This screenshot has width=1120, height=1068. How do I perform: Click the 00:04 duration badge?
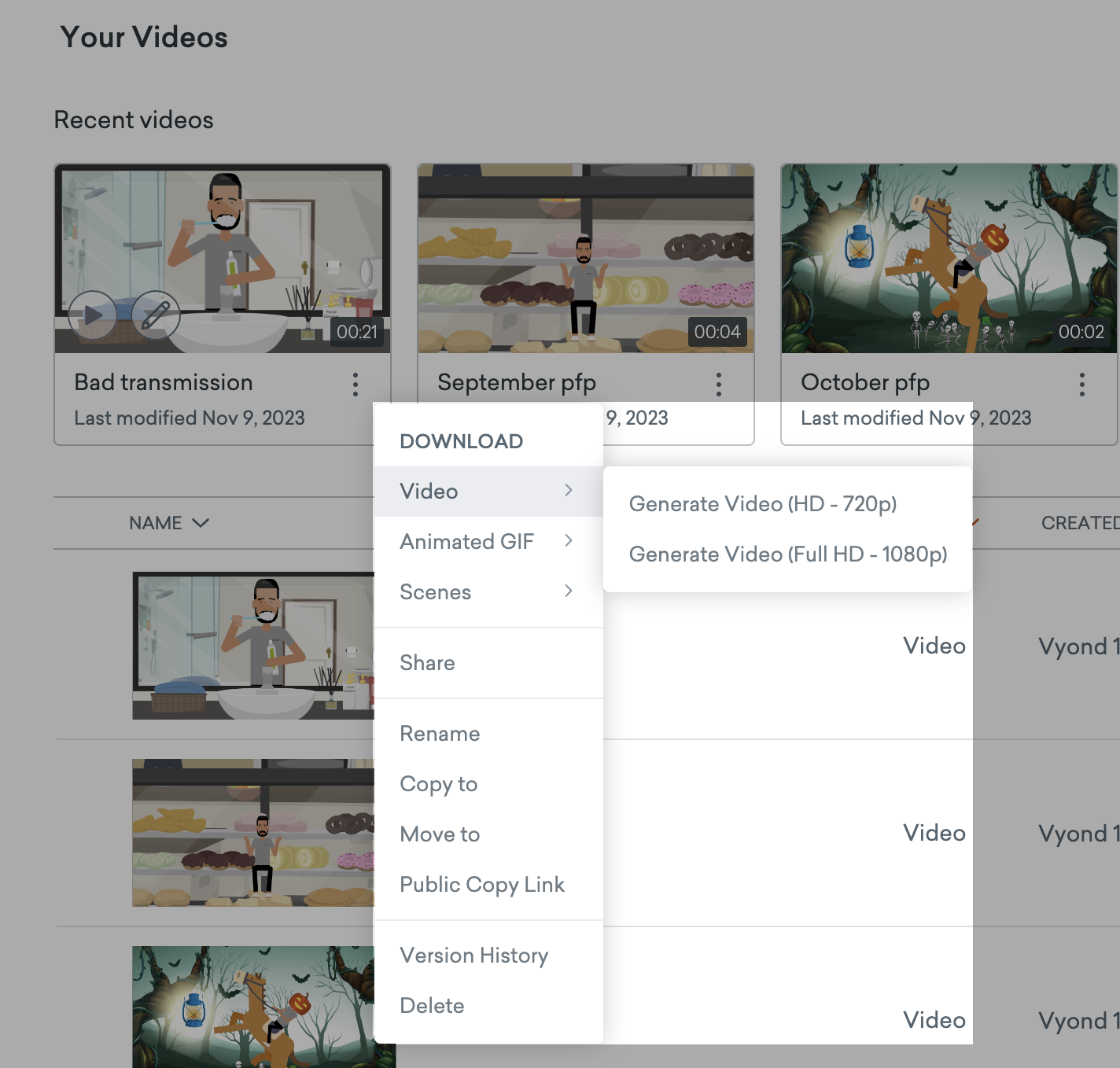717,332
